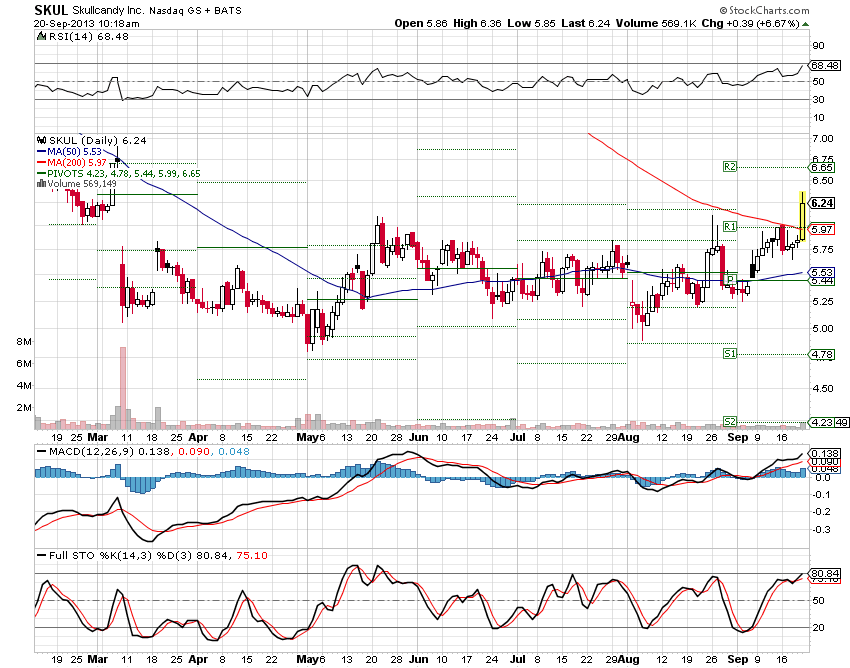Image resolution: width=850 pixels, height=668 pixels.
Task: Select the Last 6.24 header value
Action: (585, 23)
